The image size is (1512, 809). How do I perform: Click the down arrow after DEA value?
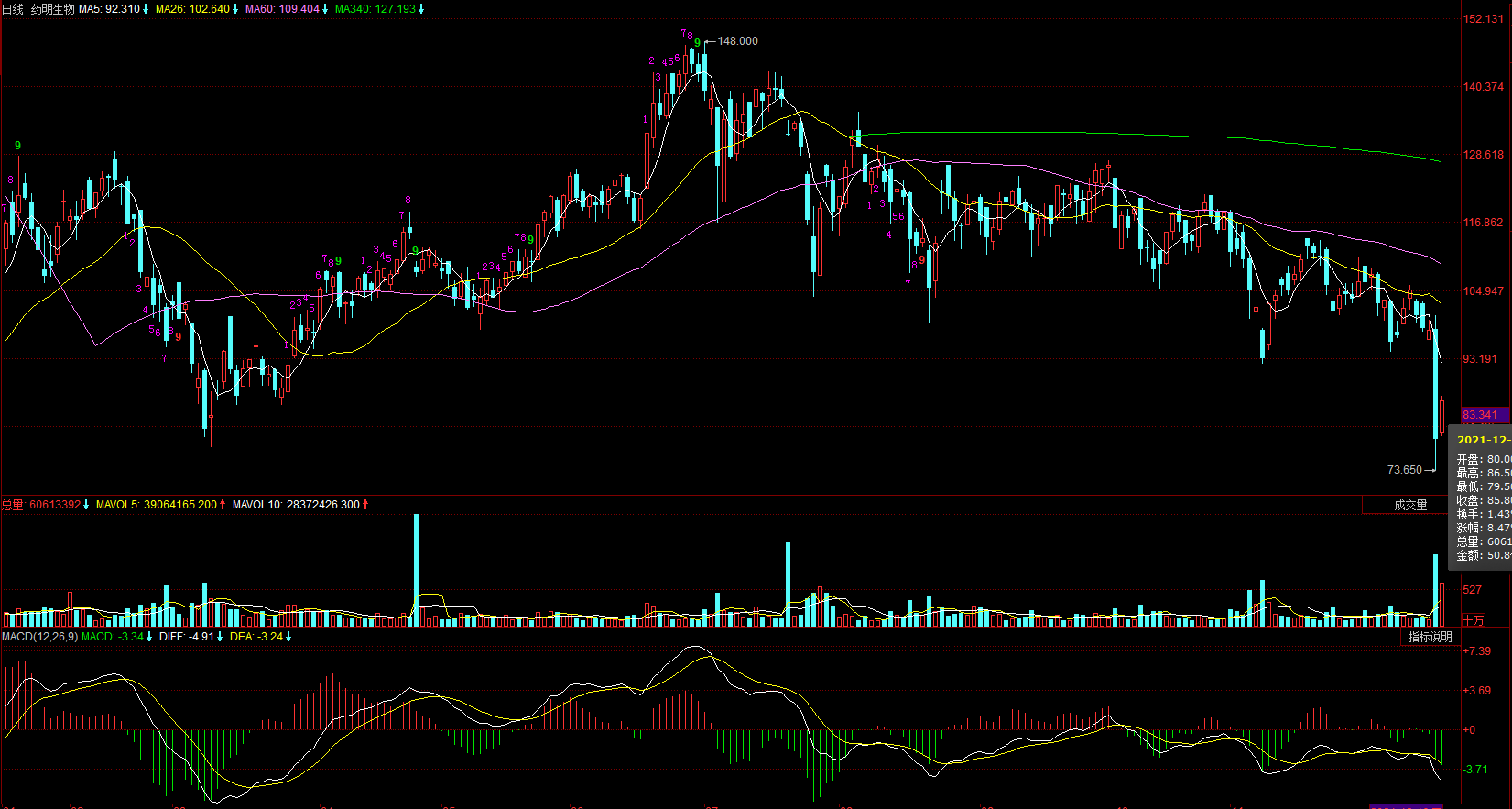point(288,637)
